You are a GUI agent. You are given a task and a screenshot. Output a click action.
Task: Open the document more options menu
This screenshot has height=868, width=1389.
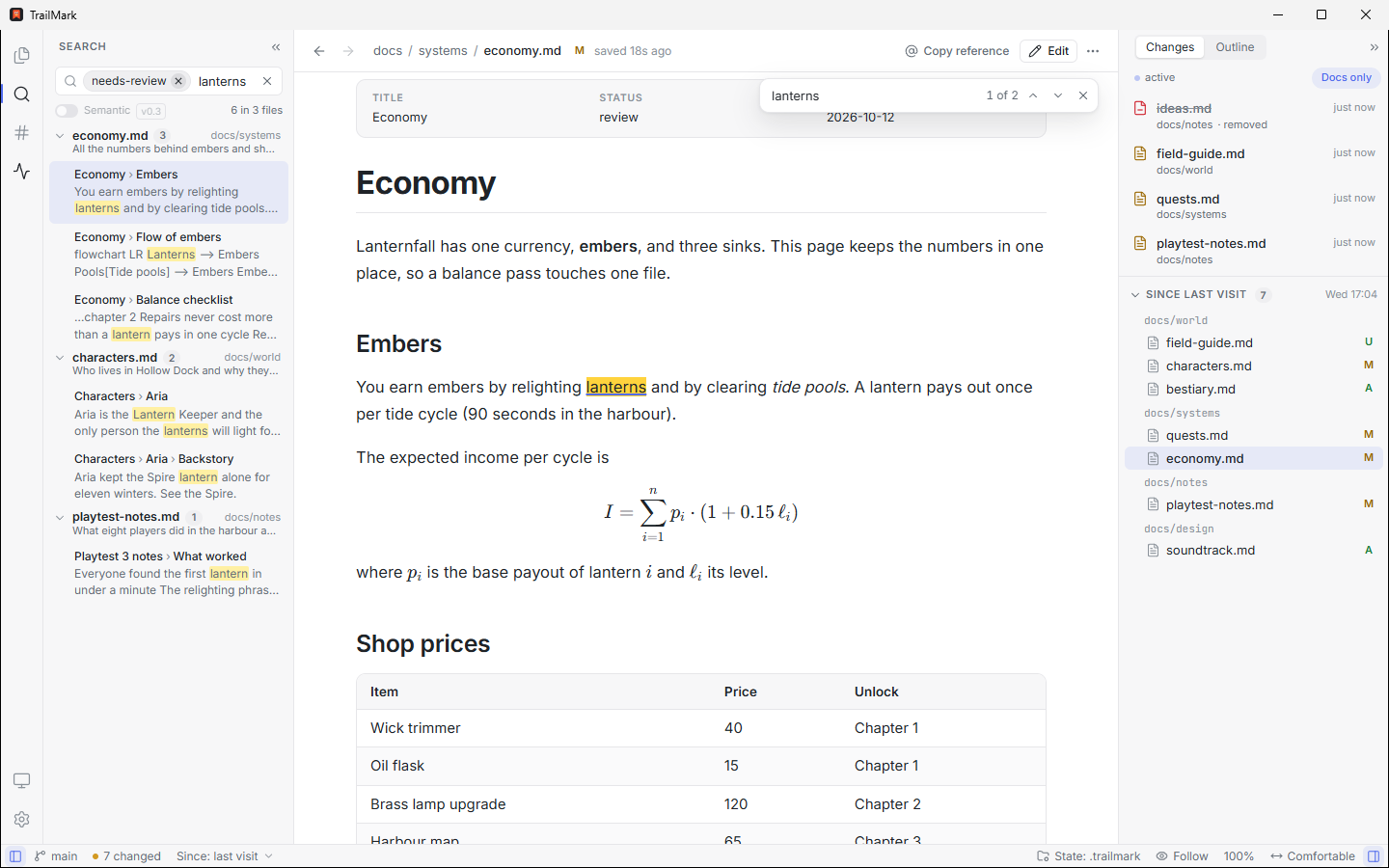(1093, 51)
